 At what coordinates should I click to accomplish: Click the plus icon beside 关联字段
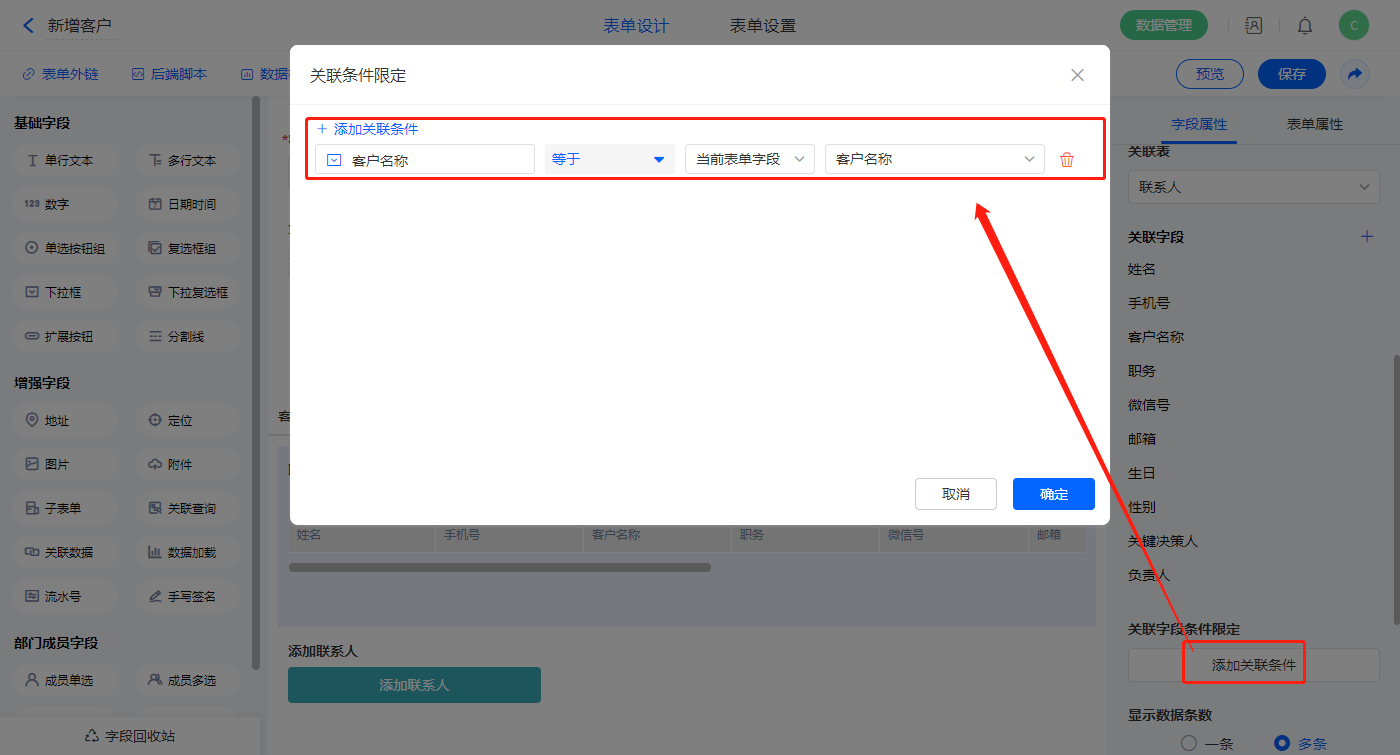pos(1367,237)
